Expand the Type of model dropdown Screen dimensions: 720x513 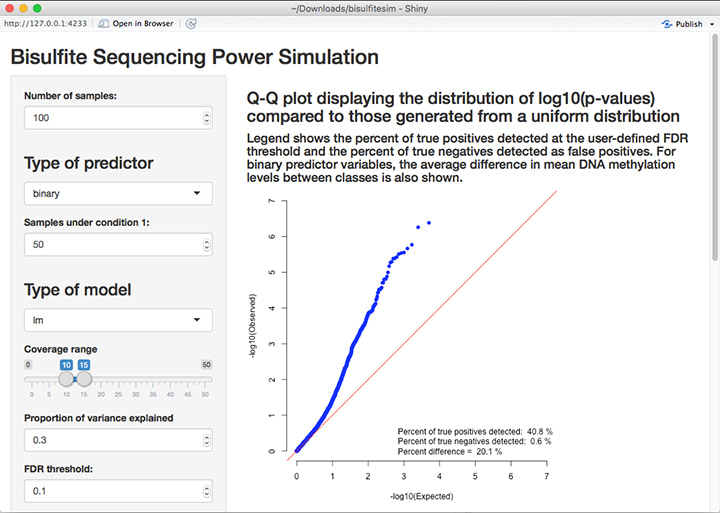tap(118, 320)
